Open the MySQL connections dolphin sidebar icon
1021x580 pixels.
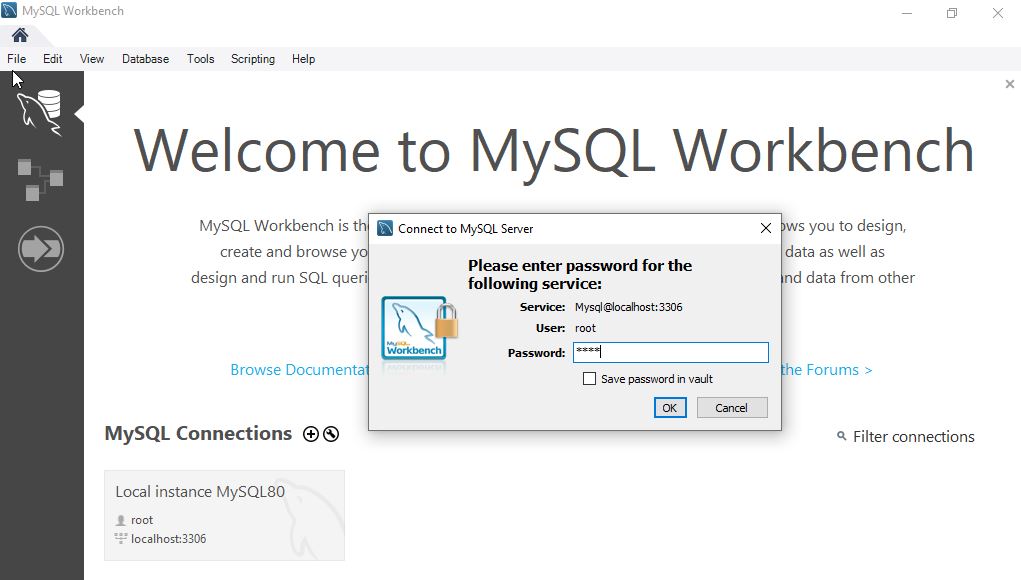click(x=40, y=111)
